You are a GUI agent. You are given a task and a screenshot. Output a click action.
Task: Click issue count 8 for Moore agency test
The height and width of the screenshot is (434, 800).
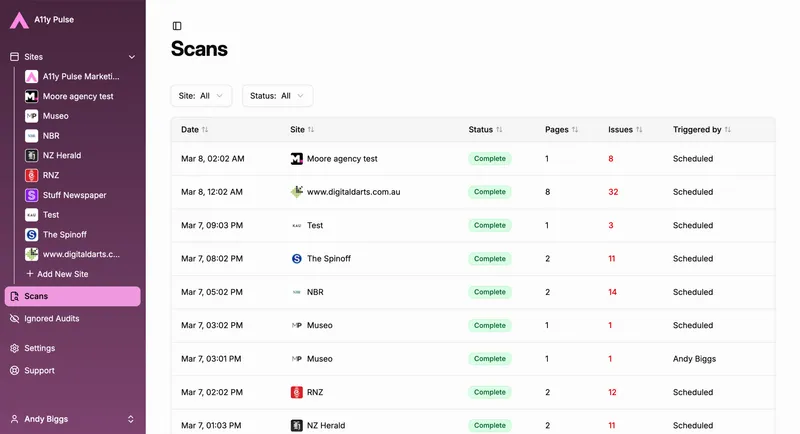[611, 159]
